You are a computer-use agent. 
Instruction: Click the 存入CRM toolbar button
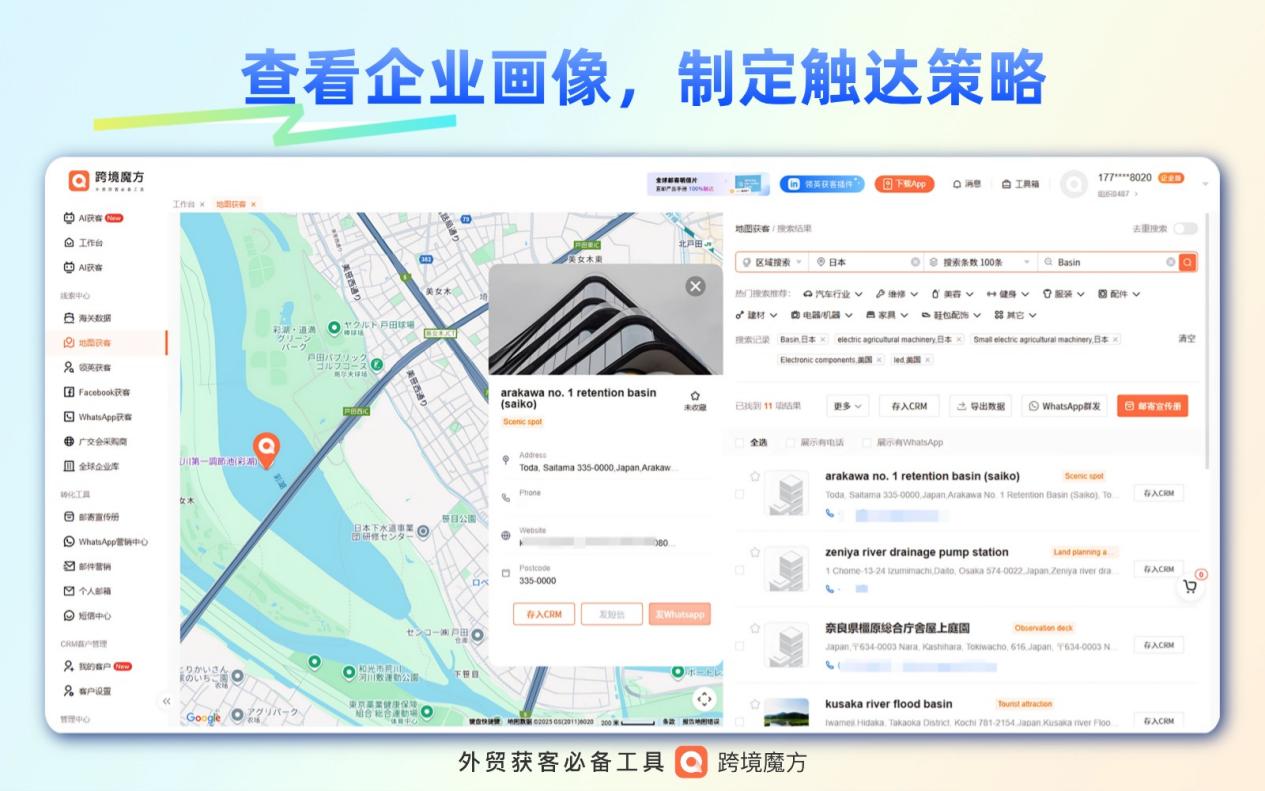(x=909, y=406)
